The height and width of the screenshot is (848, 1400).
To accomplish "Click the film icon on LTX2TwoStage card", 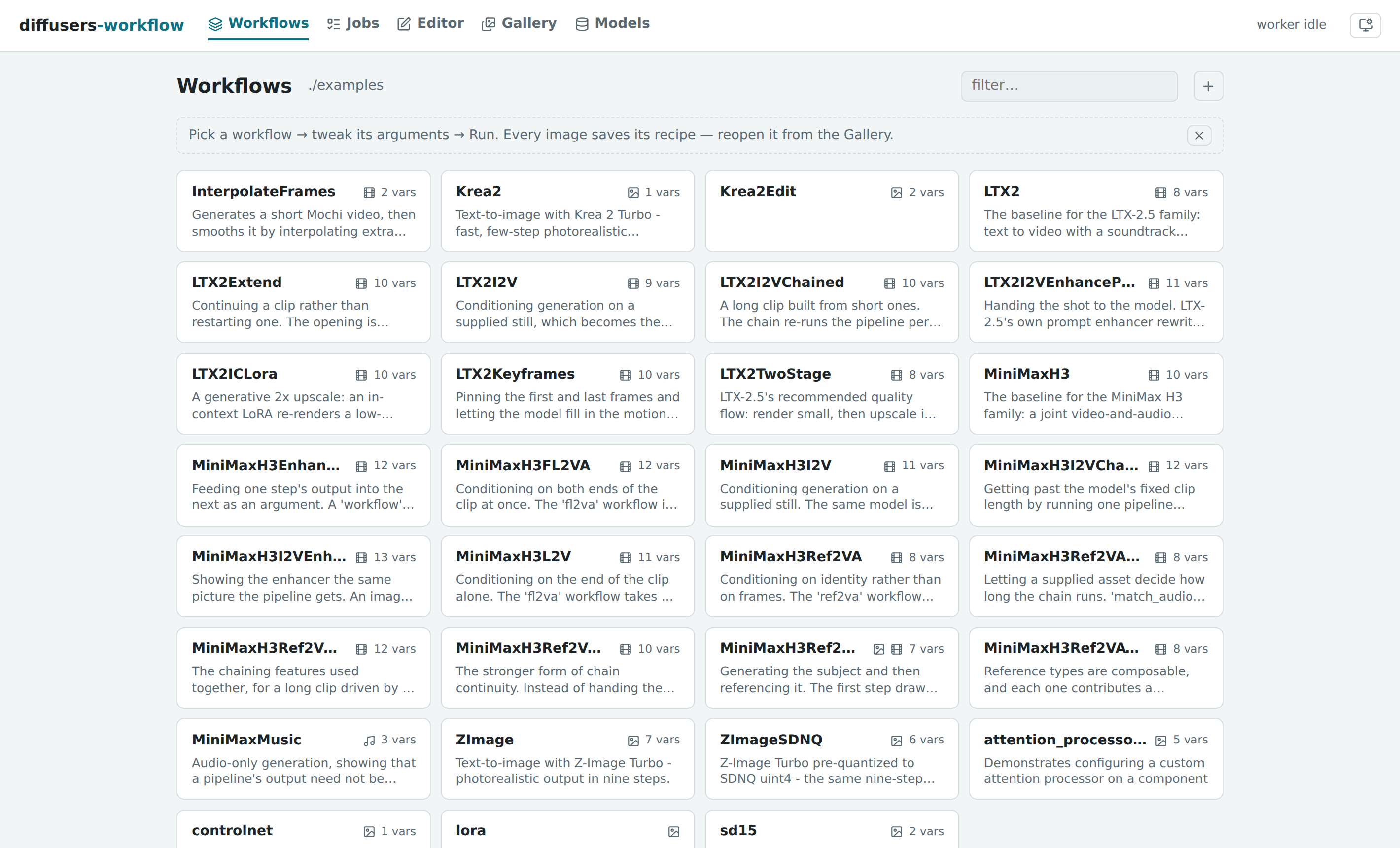I will 897,375.
